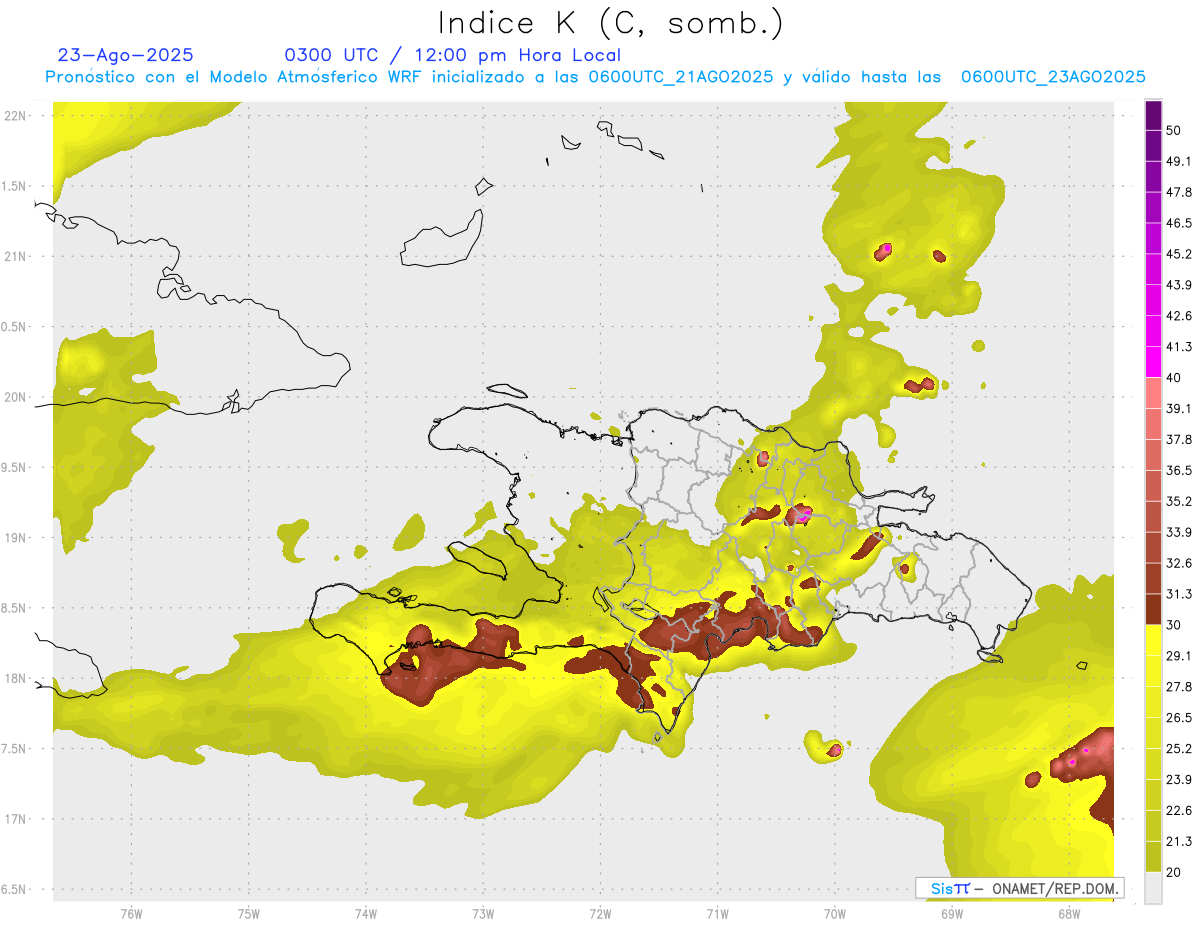Click legend value '46.5'
Viewport: 1200px width, 927px height.
pos(1178,223)
